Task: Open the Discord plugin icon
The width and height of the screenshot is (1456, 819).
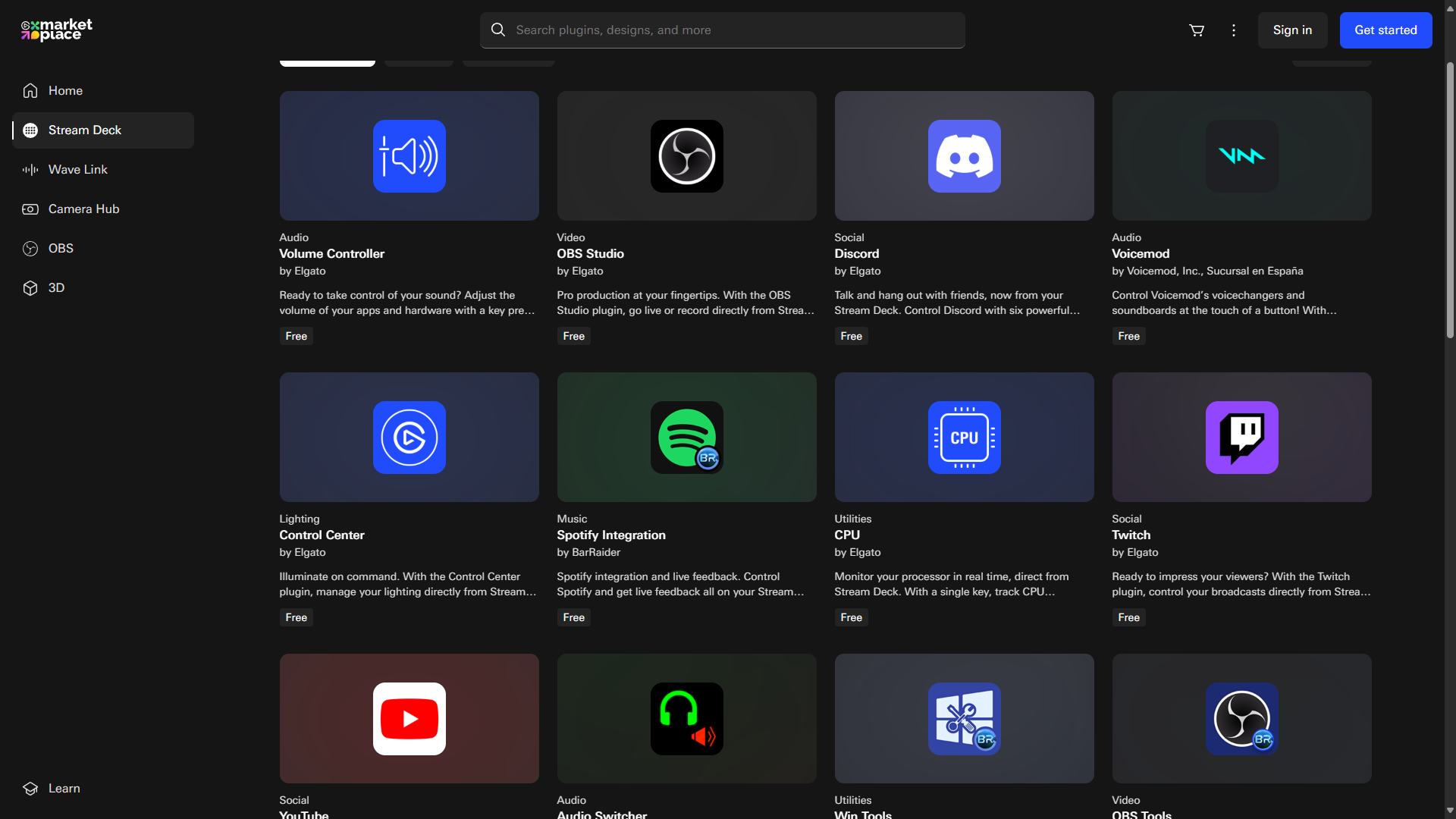Action: (x=964, y=156)
